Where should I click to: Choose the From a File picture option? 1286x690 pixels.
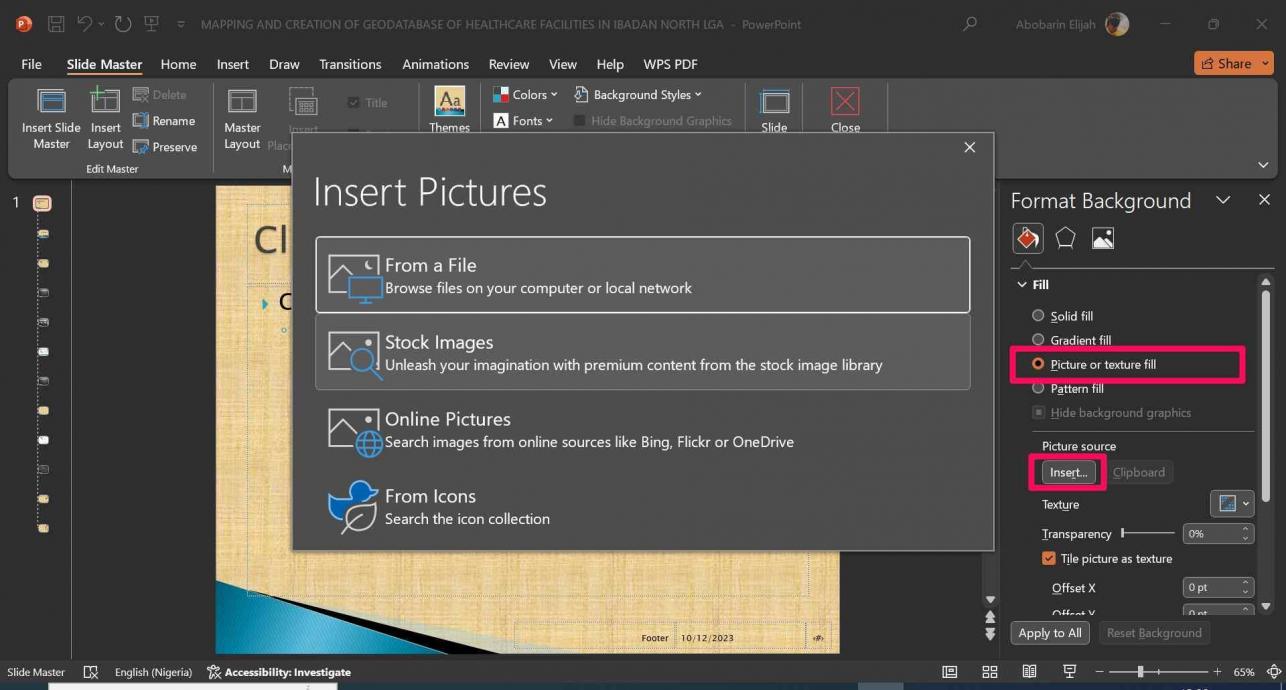(x=642, y=275)
